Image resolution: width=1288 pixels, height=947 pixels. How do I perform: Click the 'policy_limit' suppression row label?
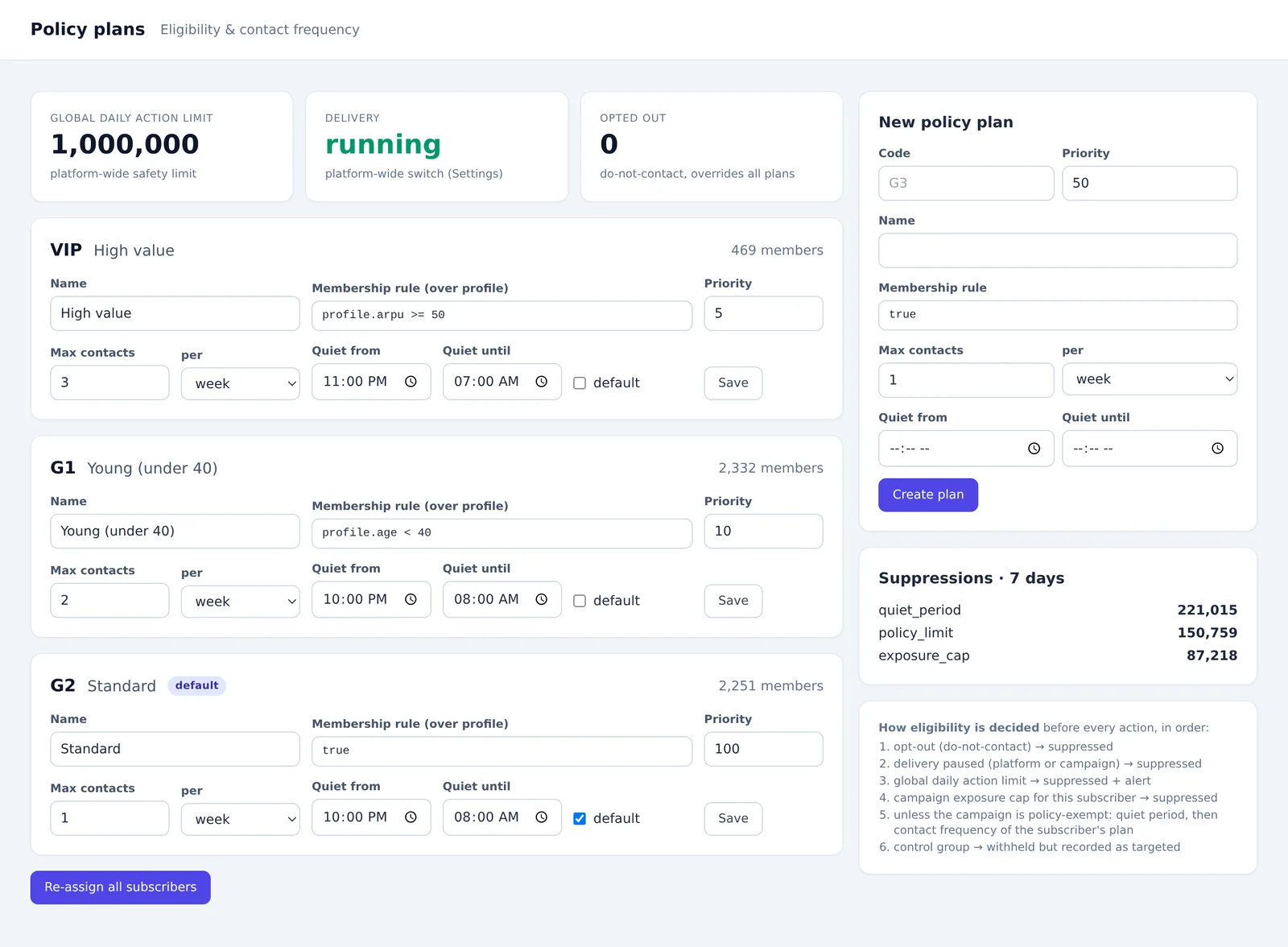(x=915, y=633)
